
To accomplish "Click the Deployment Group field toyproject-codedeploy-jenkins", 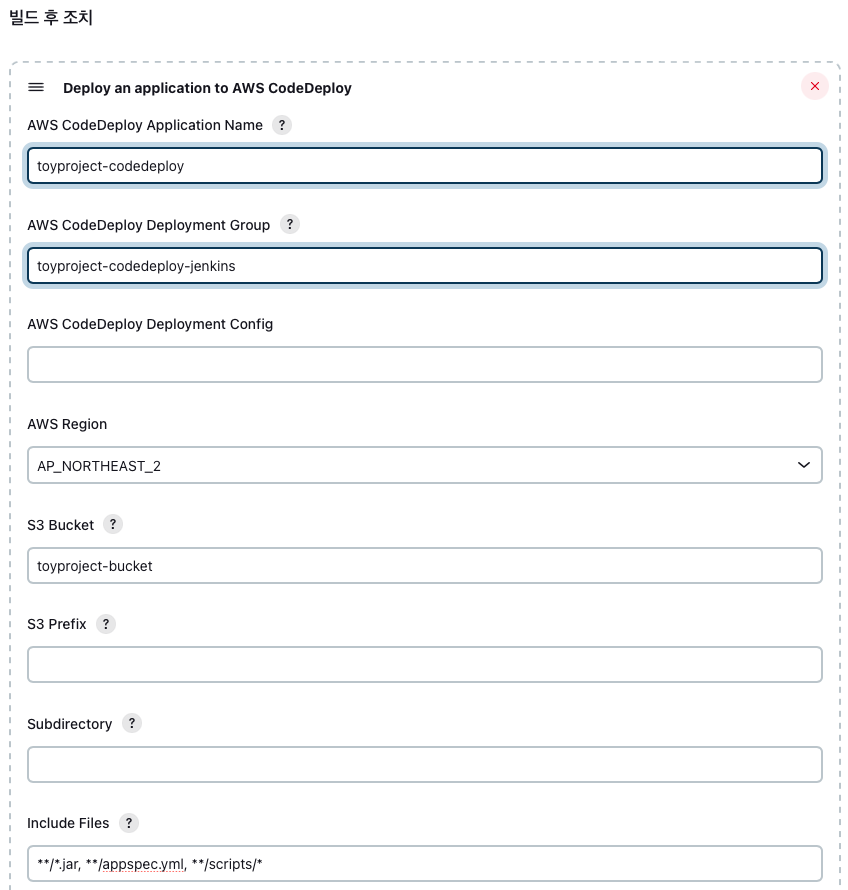I will (x=425, y=266).
